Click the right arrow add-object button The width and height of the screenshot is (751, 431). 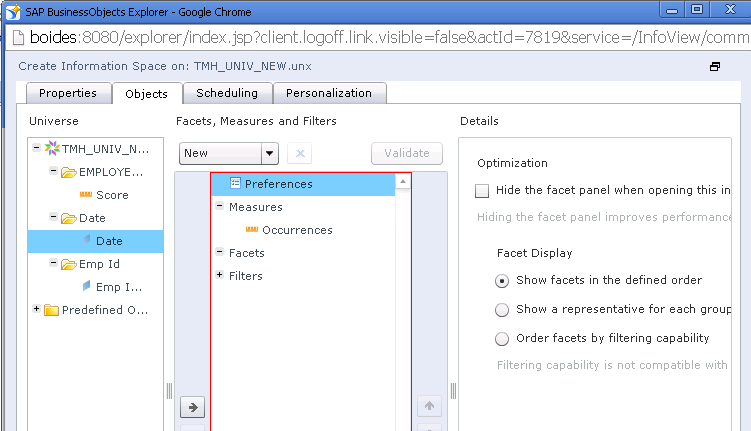pos(193,407)
